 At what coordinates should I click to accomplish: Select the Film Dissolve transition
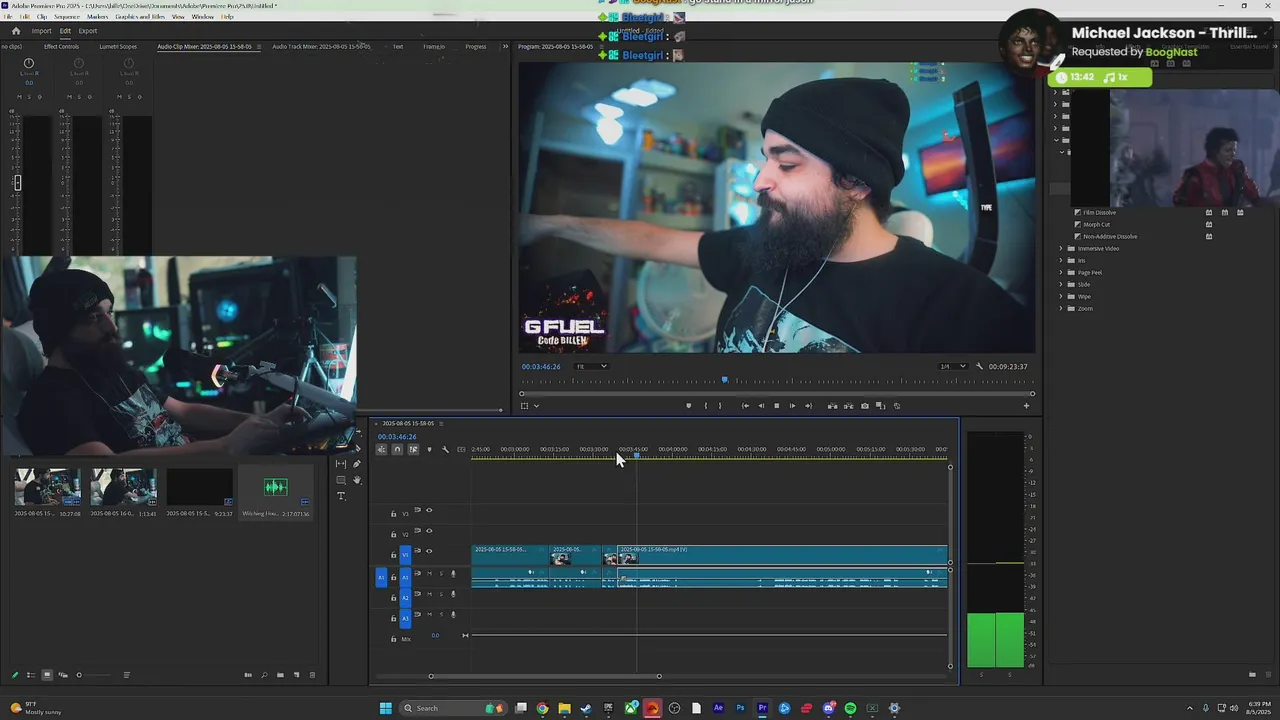tap(1100, 212)
